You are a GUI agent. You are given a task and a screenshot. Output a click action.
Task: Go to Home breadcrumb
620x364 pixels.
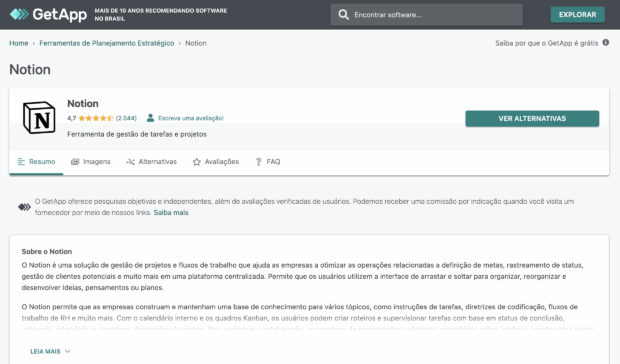19,43
